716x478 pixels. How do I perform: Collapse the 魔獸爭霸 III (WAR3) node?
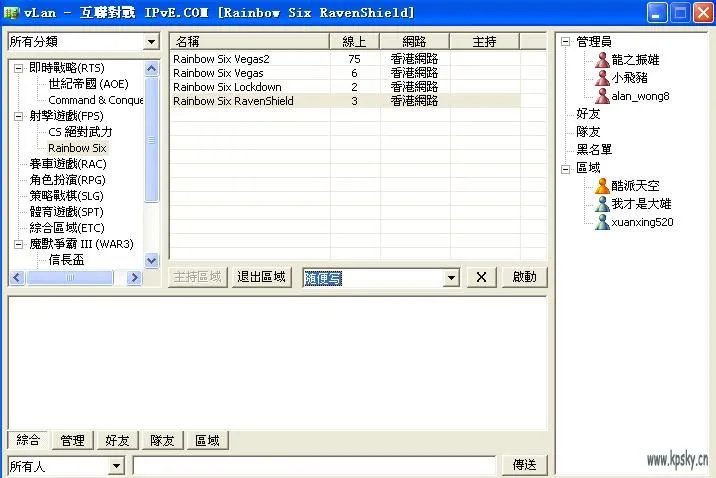tap(18, 244)
